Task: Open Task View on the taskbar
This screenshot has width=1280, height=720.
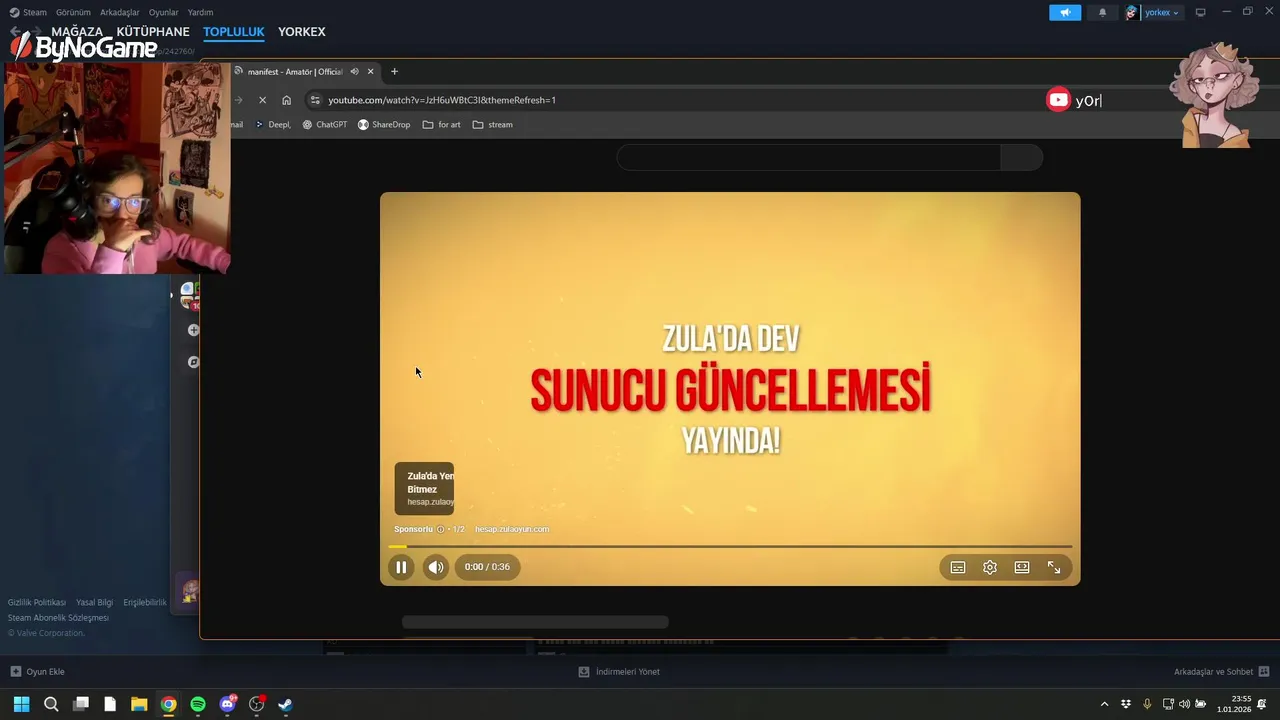Action: click(x=81, y=704)
